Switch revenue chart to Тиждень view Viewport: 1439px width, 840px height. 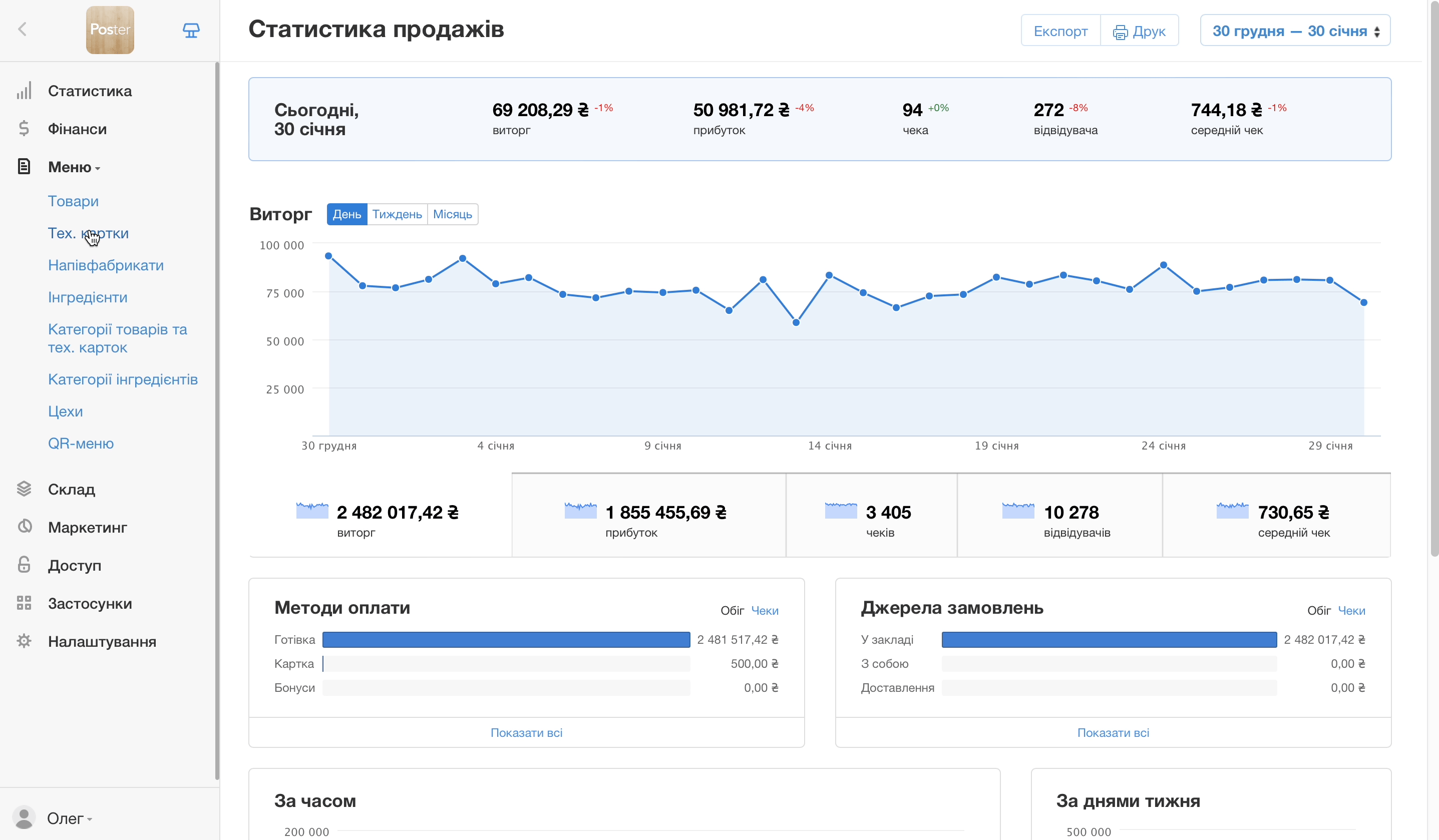397,214
